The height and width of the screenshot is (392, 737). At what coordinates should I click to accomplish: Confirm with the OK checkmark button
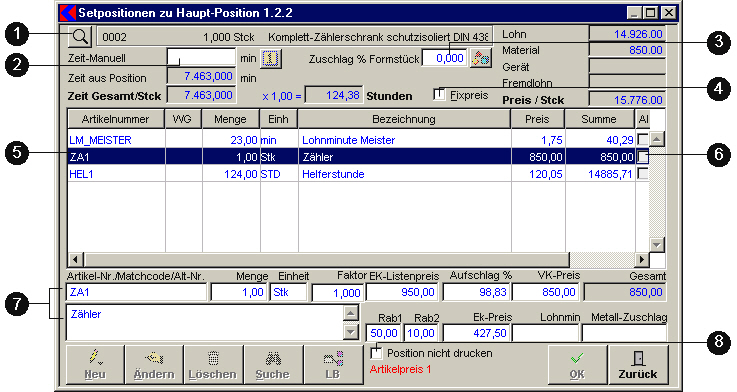577,365
